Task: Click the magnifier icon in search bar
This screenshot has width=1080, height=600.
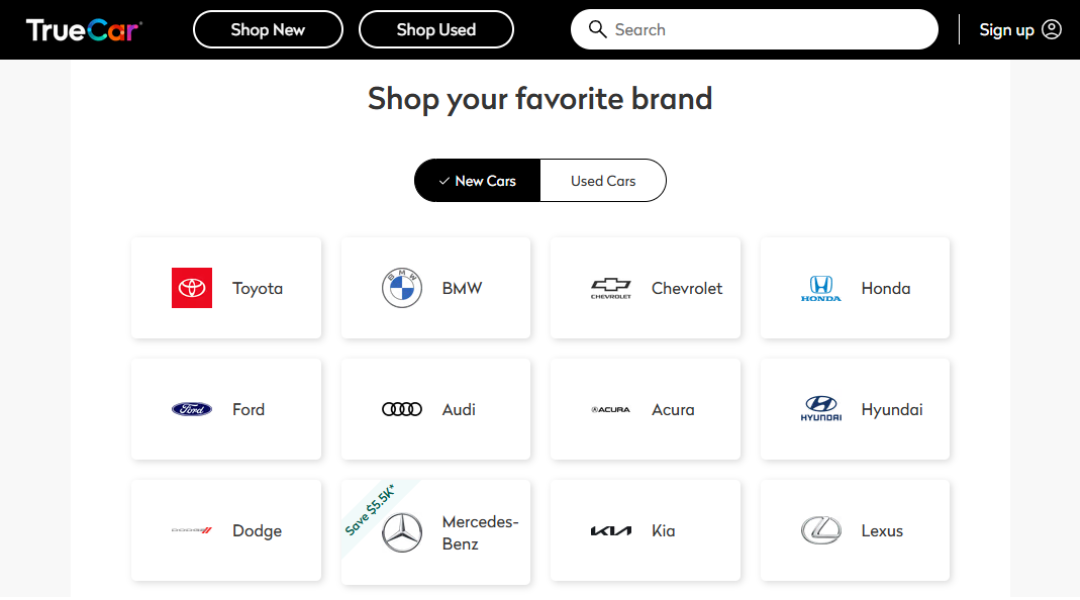Action: [597, 30]
